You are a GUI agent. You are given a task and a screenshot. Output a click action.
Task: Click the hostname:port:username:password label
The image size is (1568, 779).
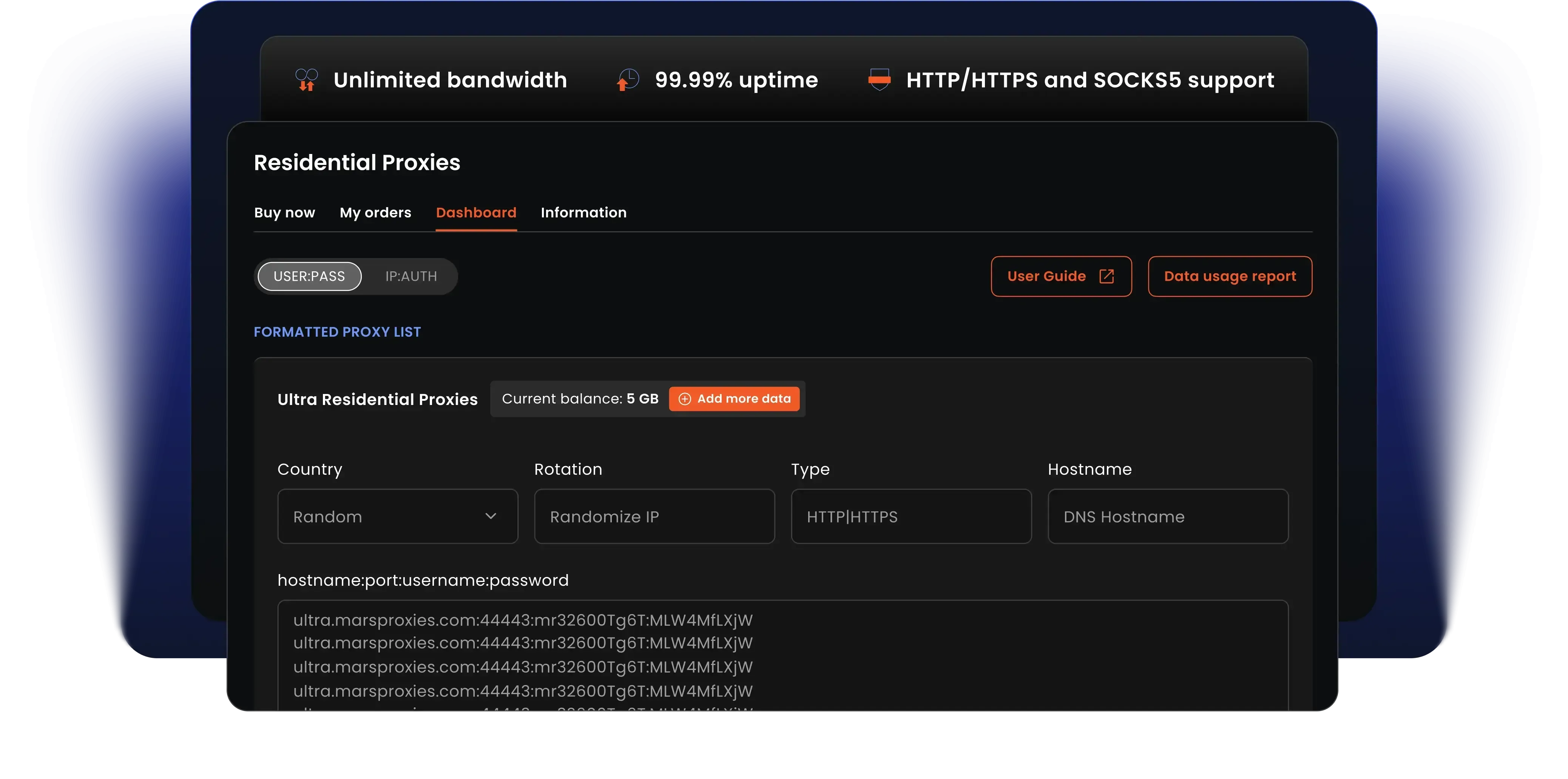423,580
